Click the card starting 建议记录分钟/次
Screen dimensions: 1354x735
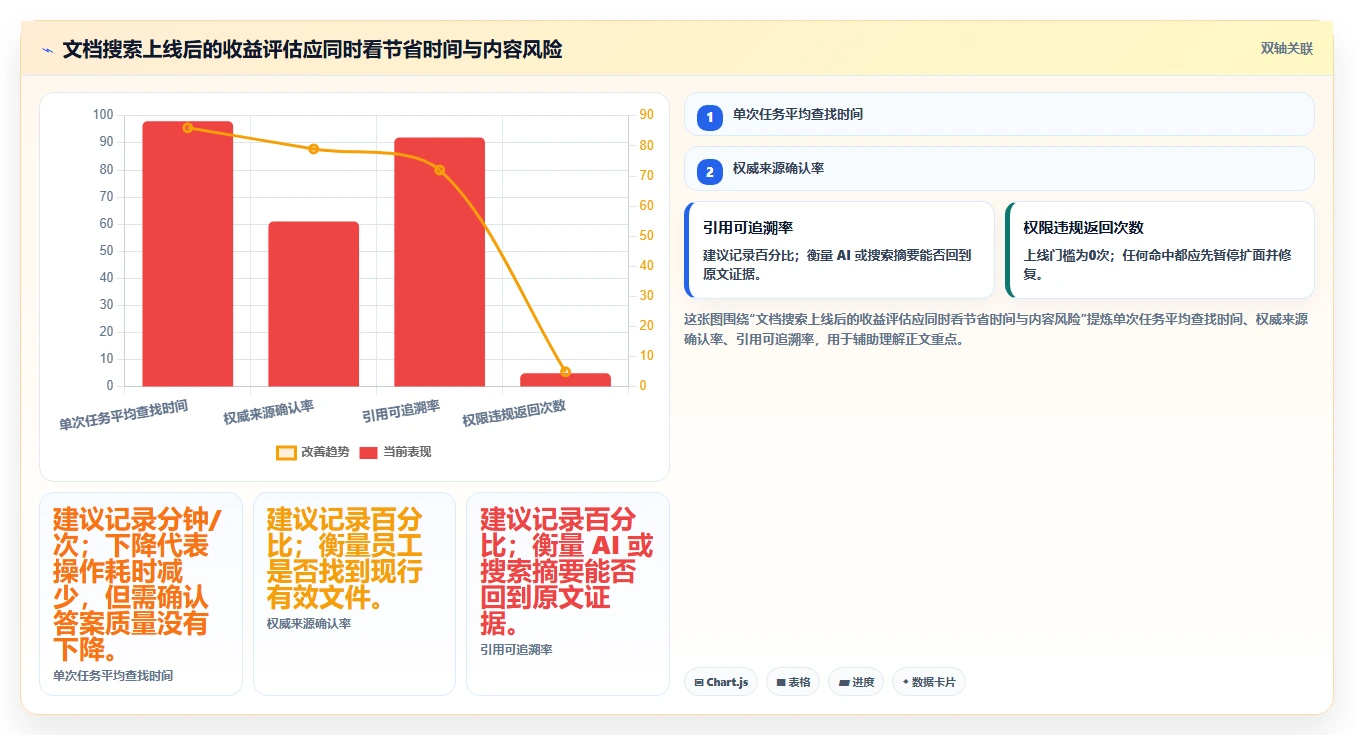[141, 594]
